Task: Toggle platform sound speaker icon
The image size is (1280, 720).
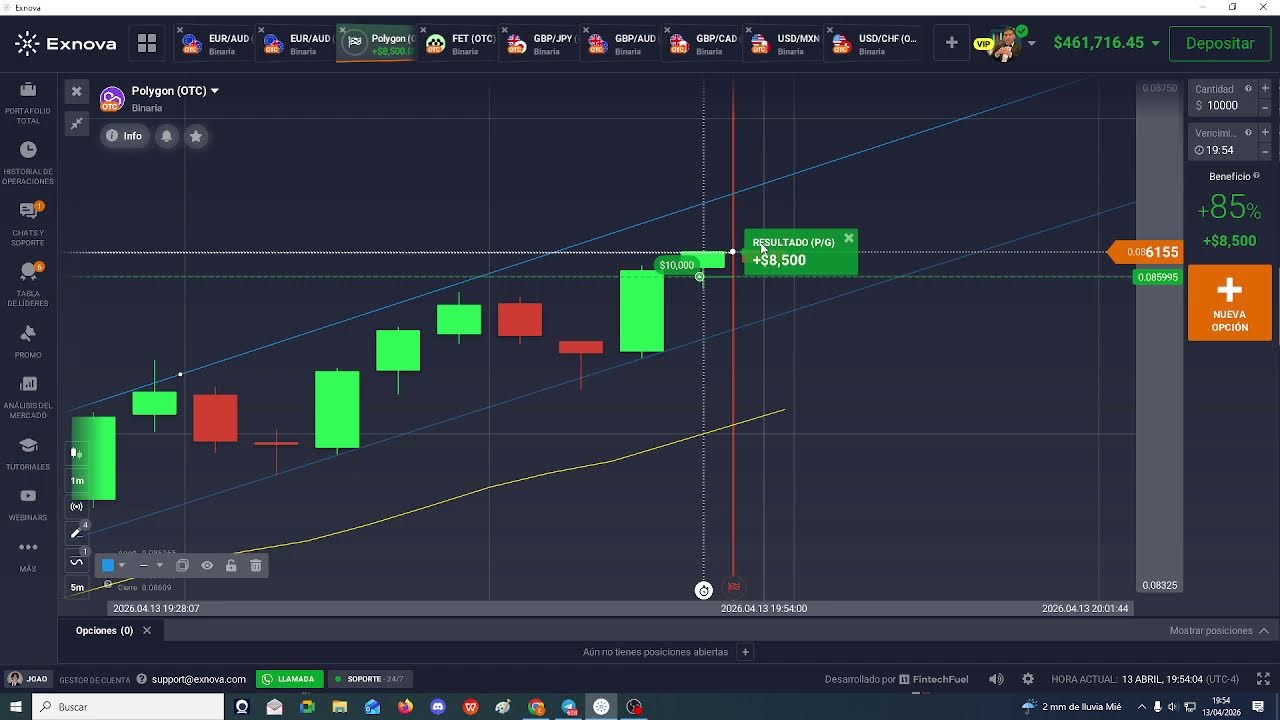Action: (996, 679)
